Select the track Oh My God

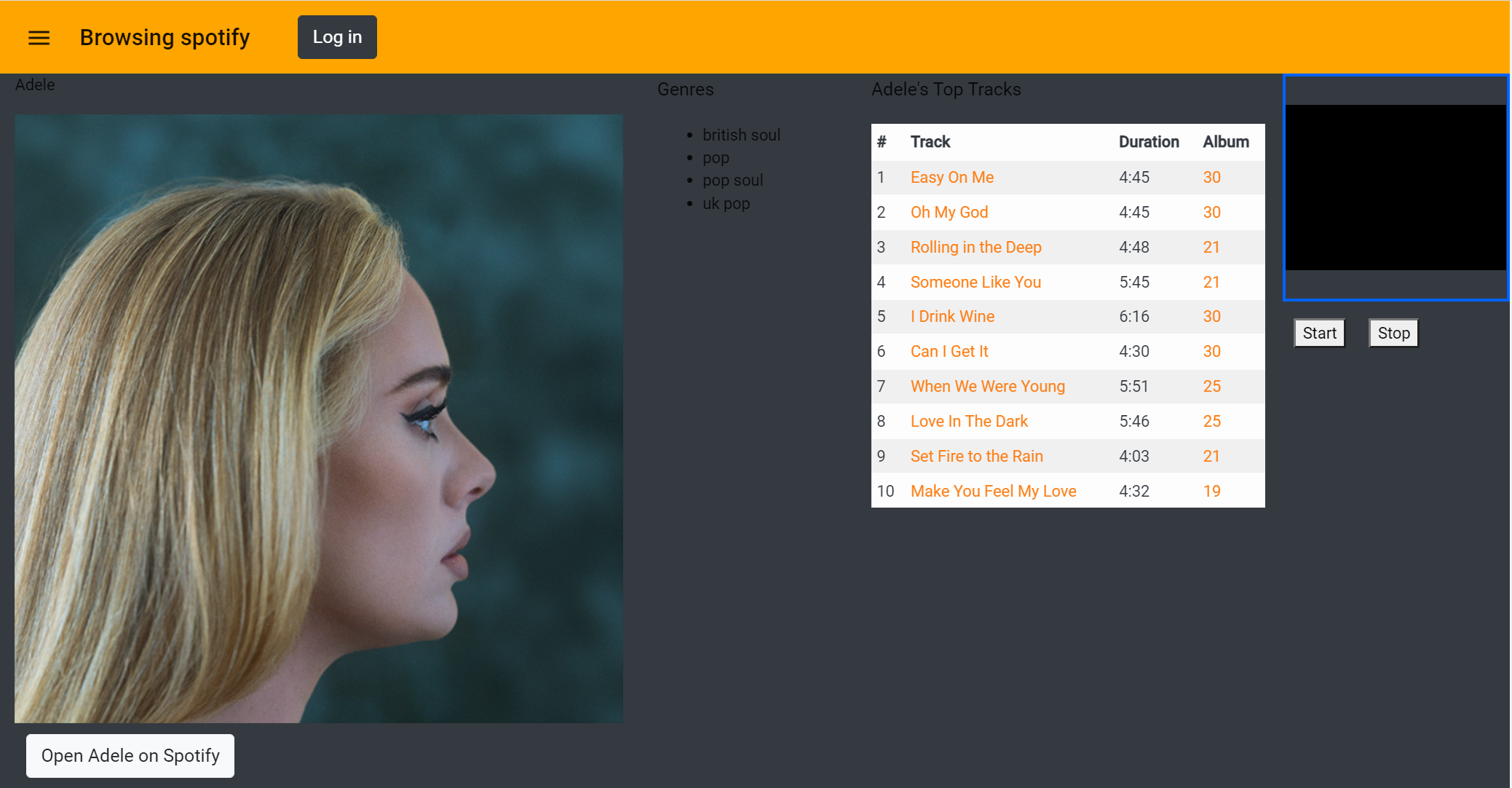coord(949,212)
